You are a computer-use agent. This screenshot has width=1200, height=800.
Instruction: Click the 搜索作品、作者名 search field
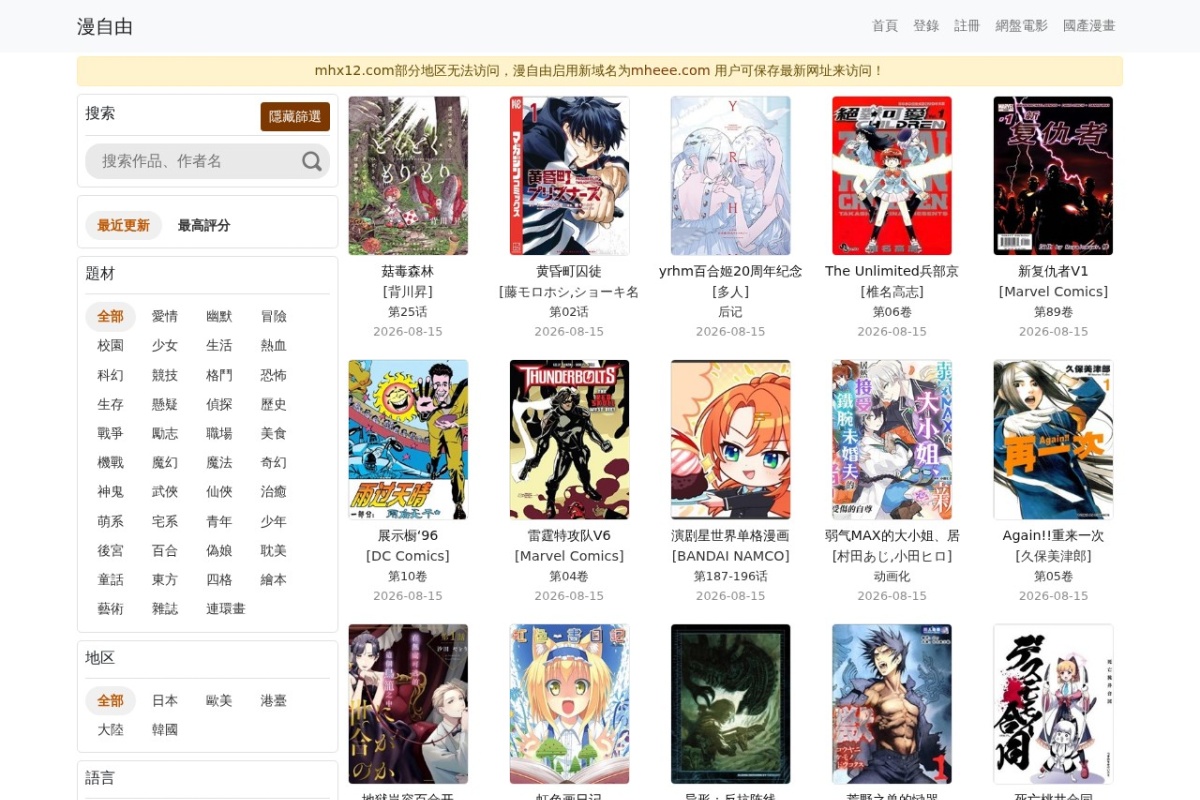click(207, 161)
